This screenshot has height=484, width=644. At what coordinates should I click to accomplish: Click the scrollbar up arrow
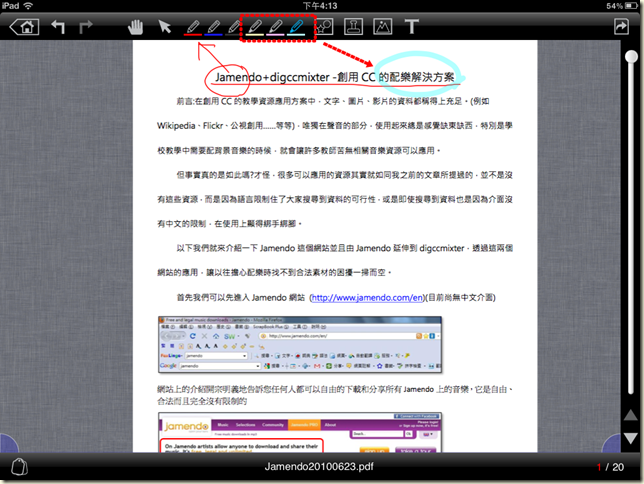(x=631, y=415)
